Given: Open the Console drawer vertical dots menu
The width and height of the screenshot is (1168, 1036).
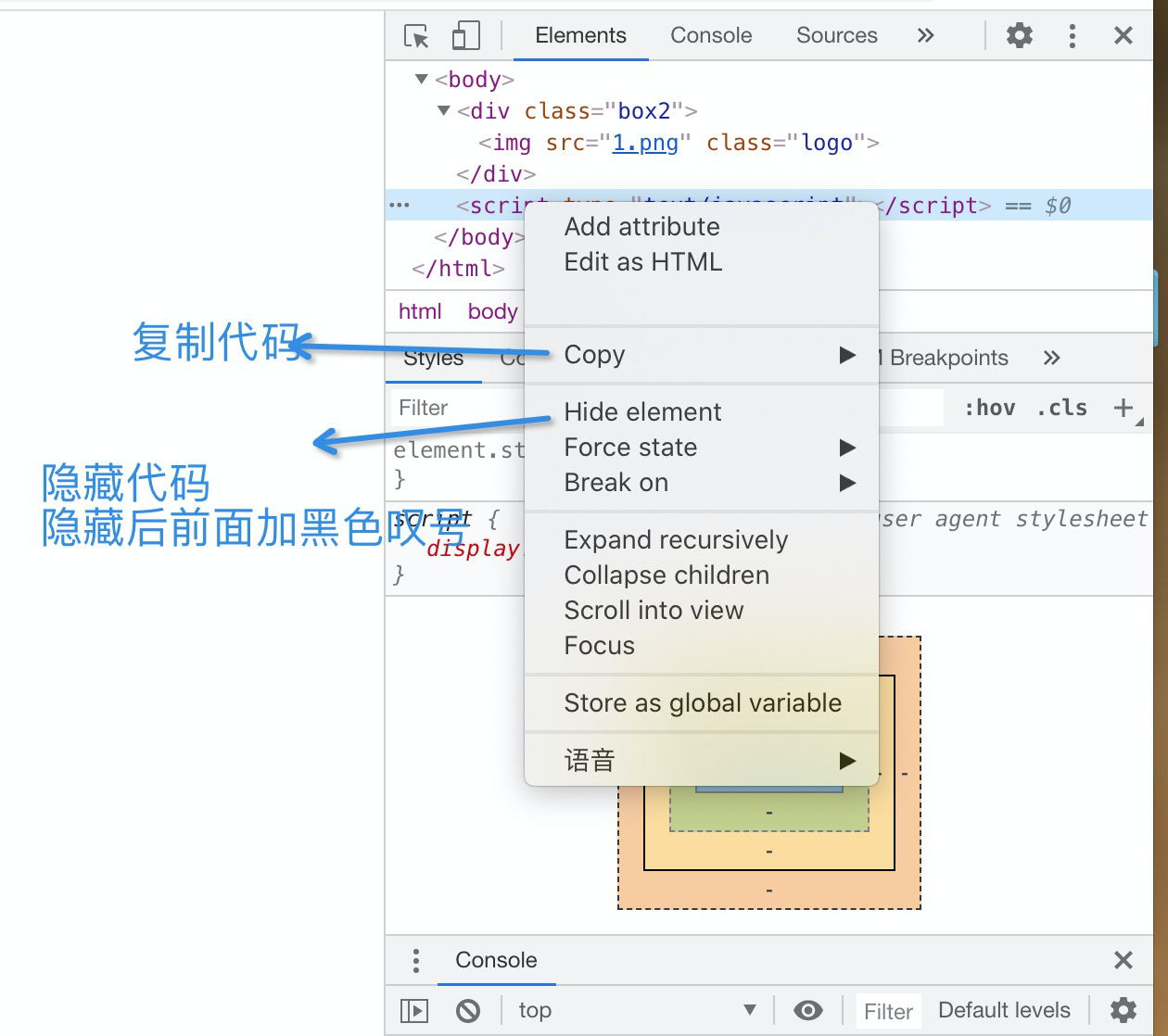Looking at the screenshot, I should coord(415,960).
